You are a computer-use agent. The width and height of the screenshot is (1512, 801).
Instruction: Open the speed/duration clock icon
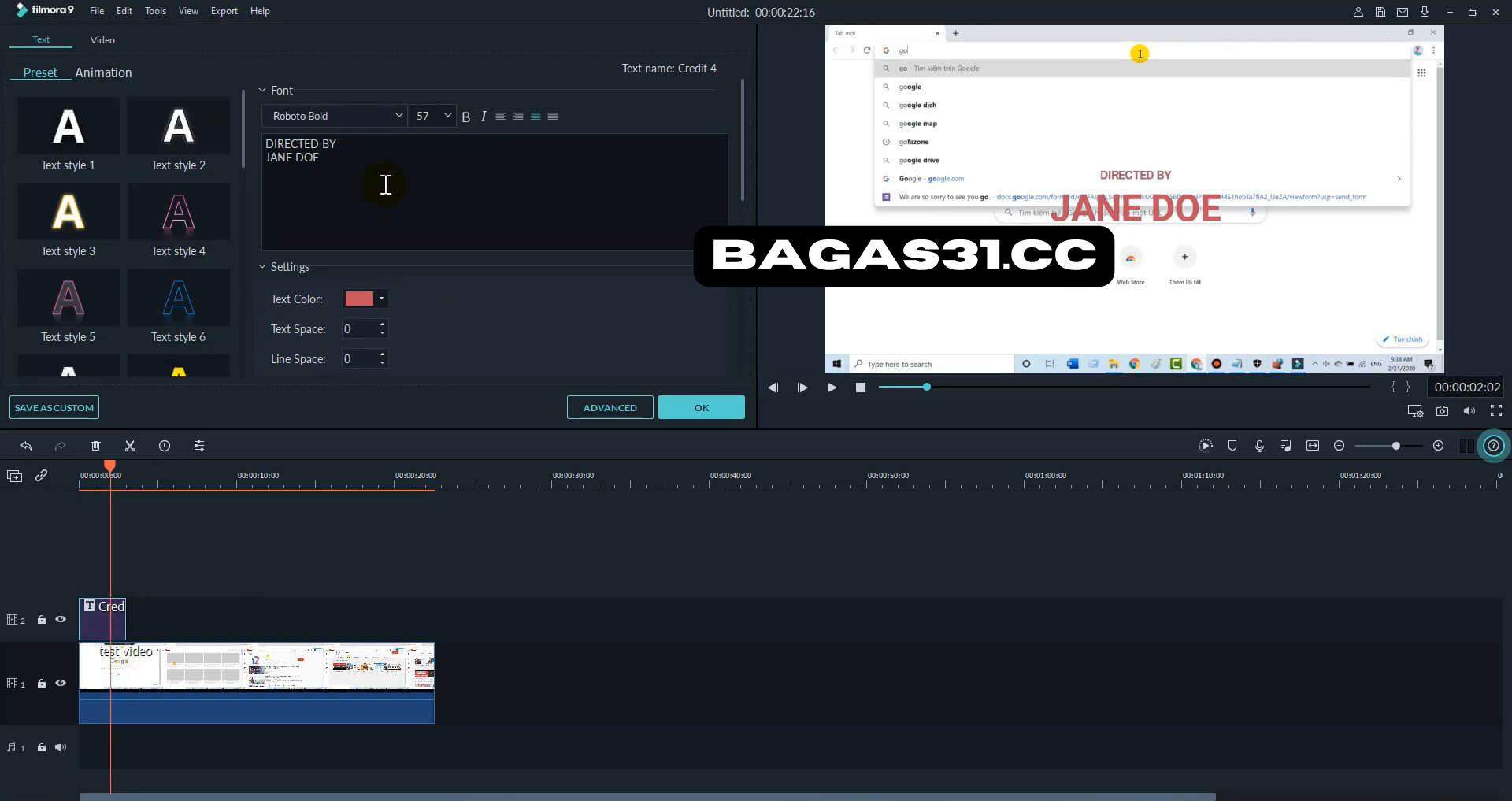point(165,446)
